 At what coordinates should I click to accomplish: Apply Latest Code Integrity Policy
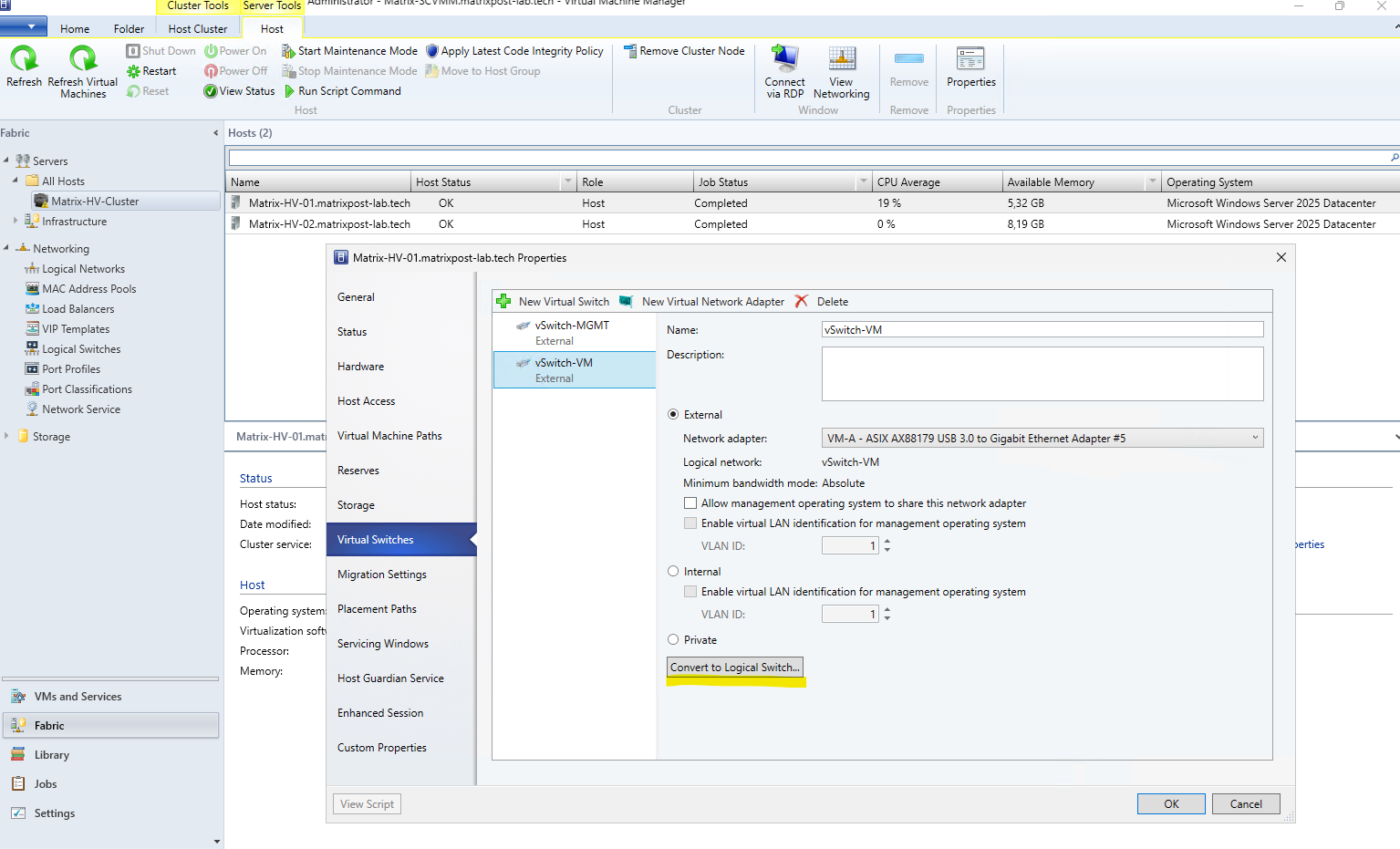click(514, 51)
